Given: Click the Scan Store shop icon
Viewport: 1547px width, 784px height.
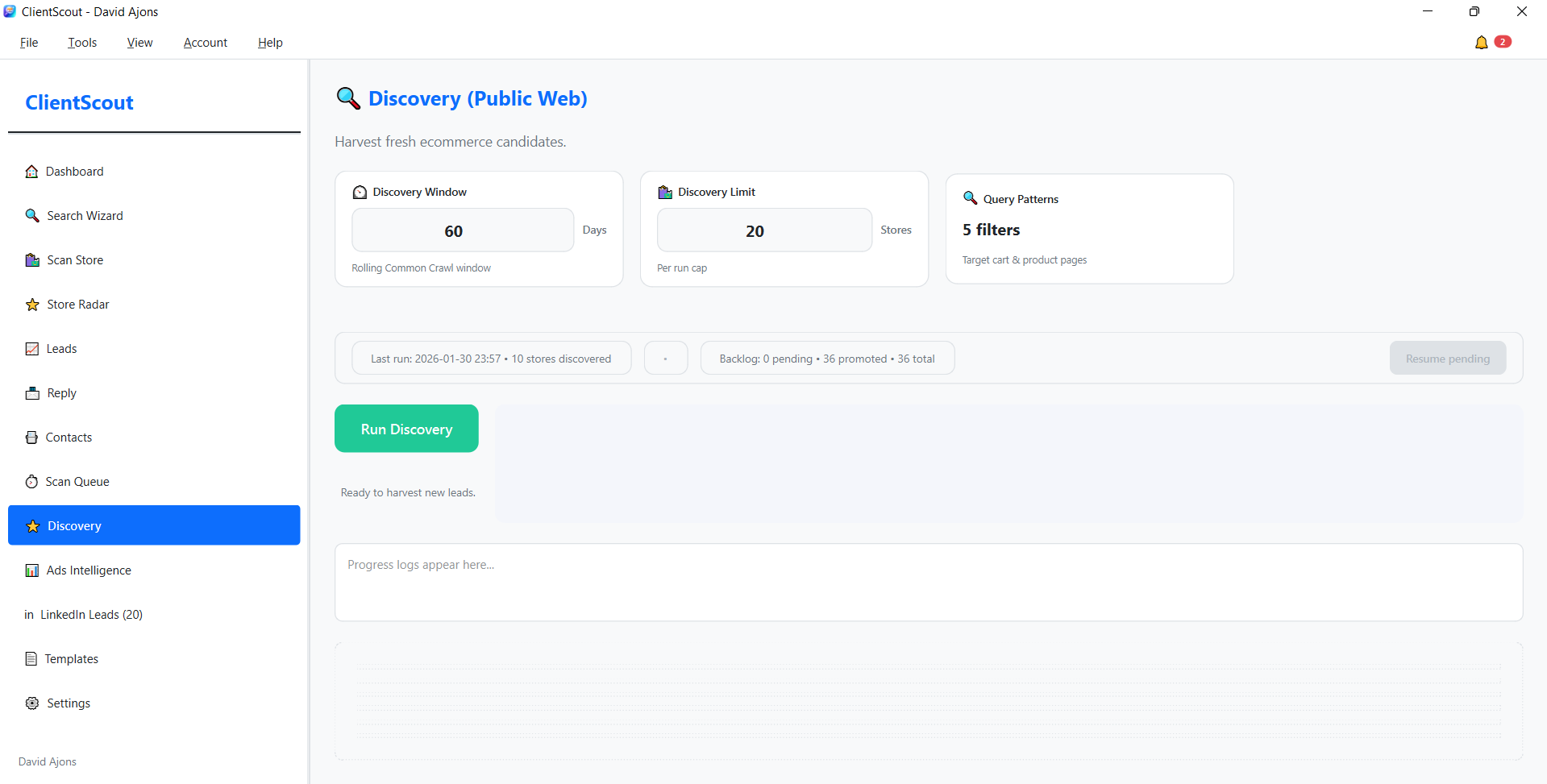Looking at the screenshot, I should click(x=32, y=260).
